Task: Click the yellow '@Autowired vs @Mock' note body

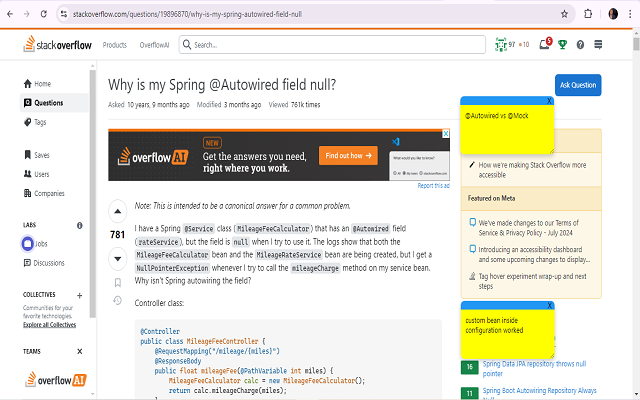Action: tap(507, 129)
